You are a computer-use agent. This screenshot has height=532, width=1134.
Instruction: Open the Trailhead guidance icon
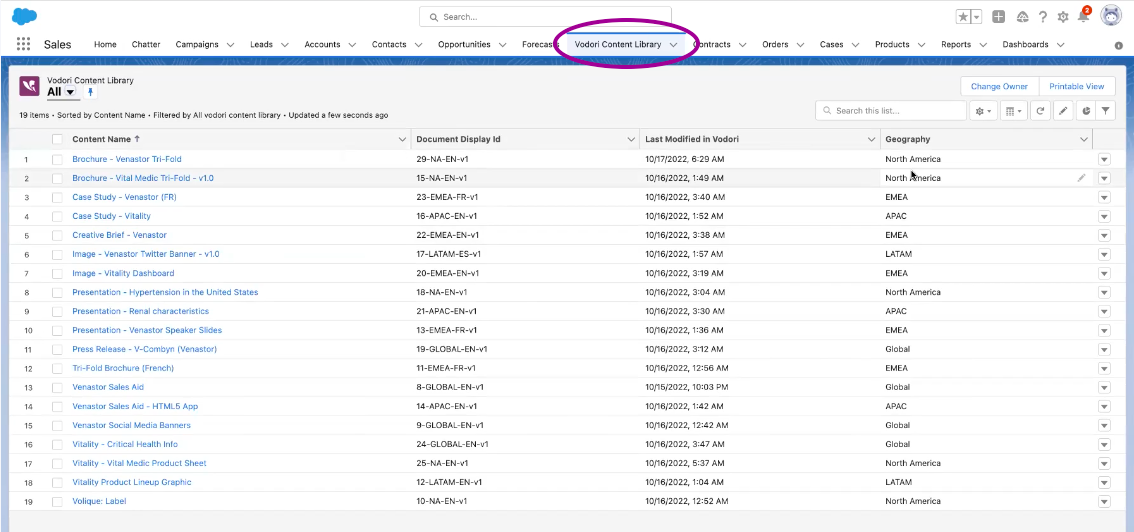point(1022,17)
